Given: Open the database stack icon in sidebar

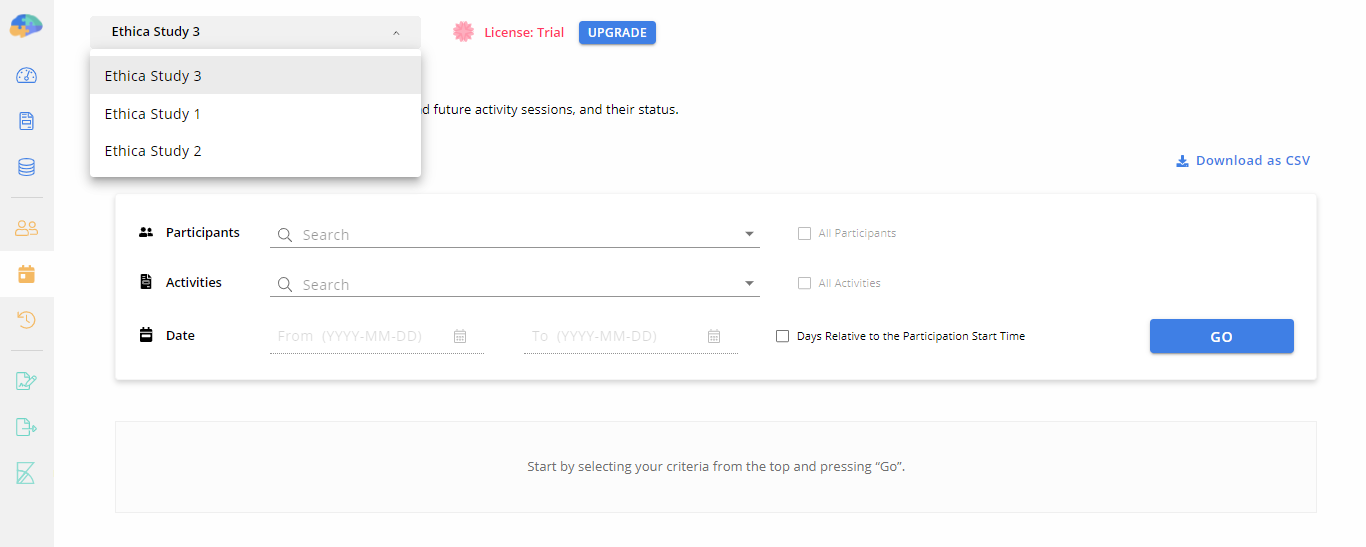Looking at the screenshot, I should (27, 167).
